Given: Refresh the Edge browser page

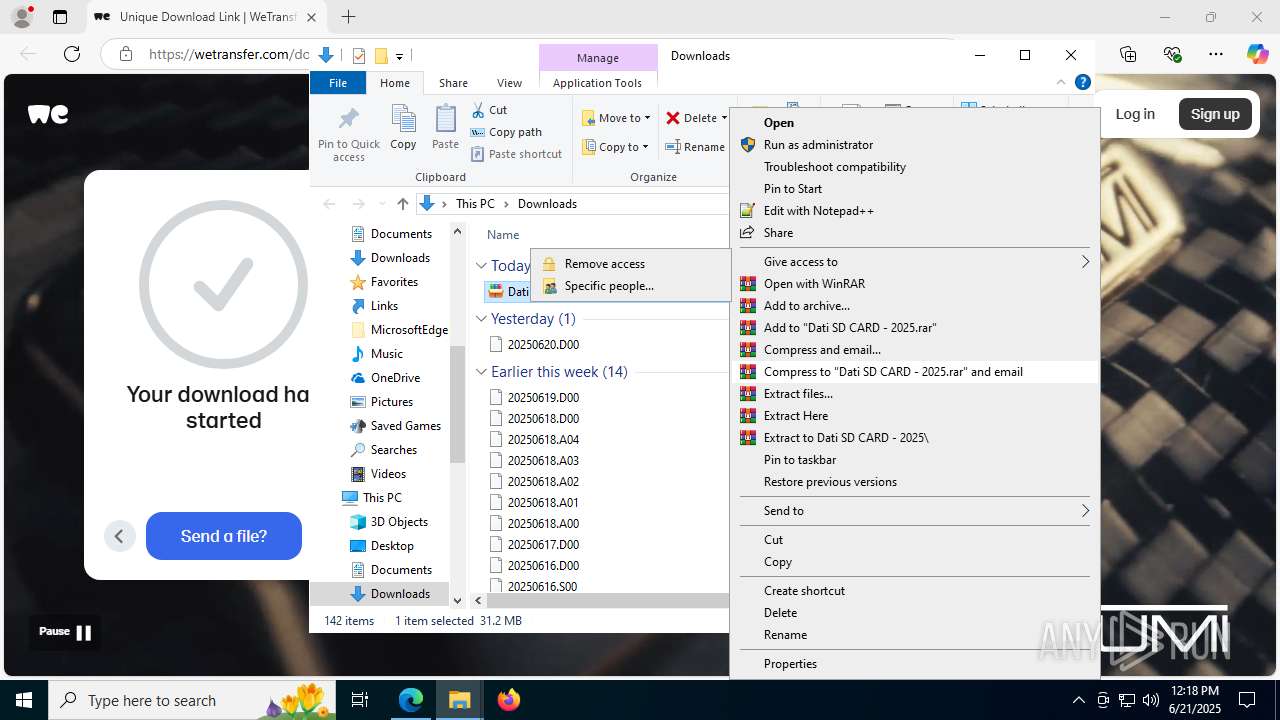Looking at the screenshot, I should coord(71,54).
